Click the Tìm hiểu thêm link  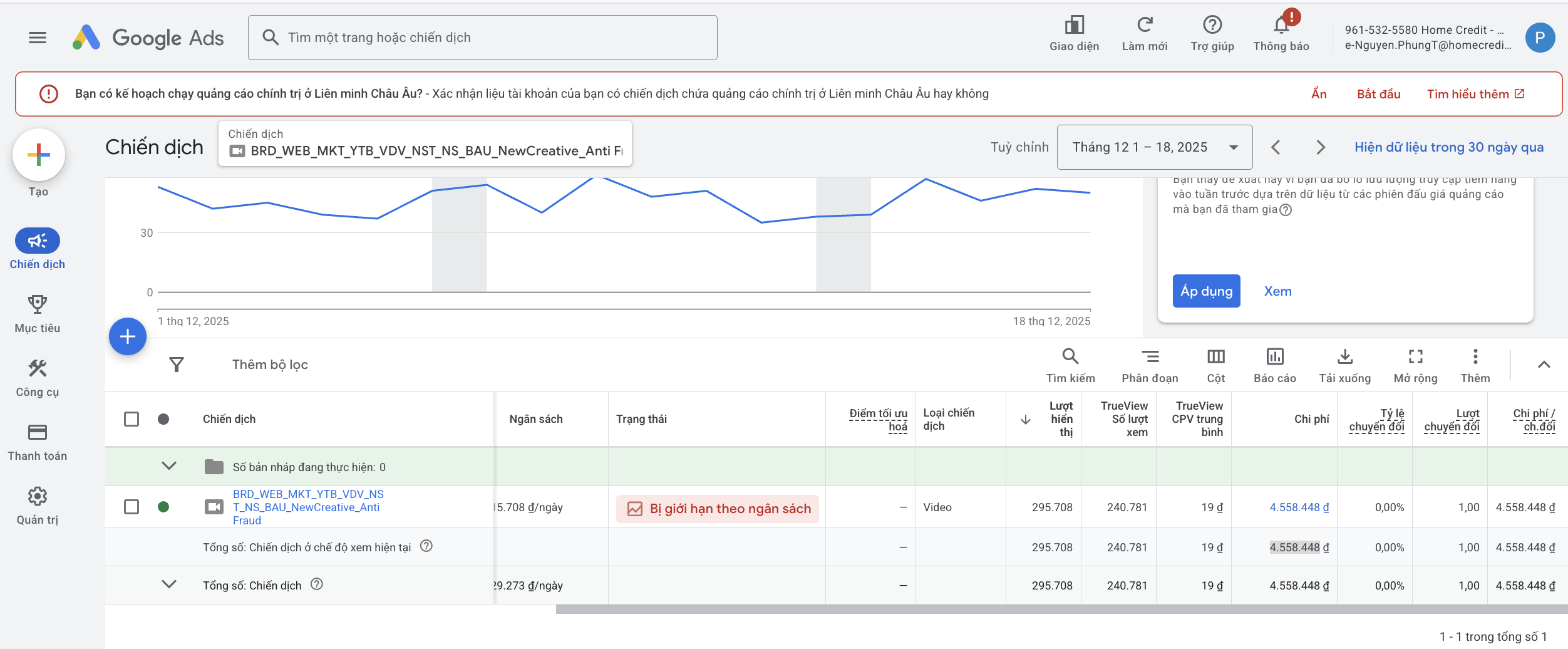point(1475,94)
